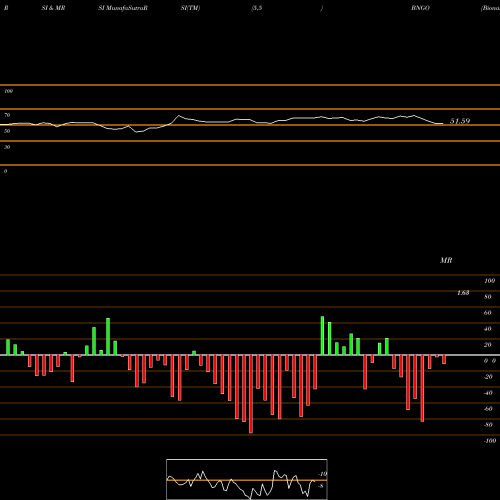Click the -100 label on MR axis
The image size is (500, 500).
pyautogui.click(x=490, y=441)
